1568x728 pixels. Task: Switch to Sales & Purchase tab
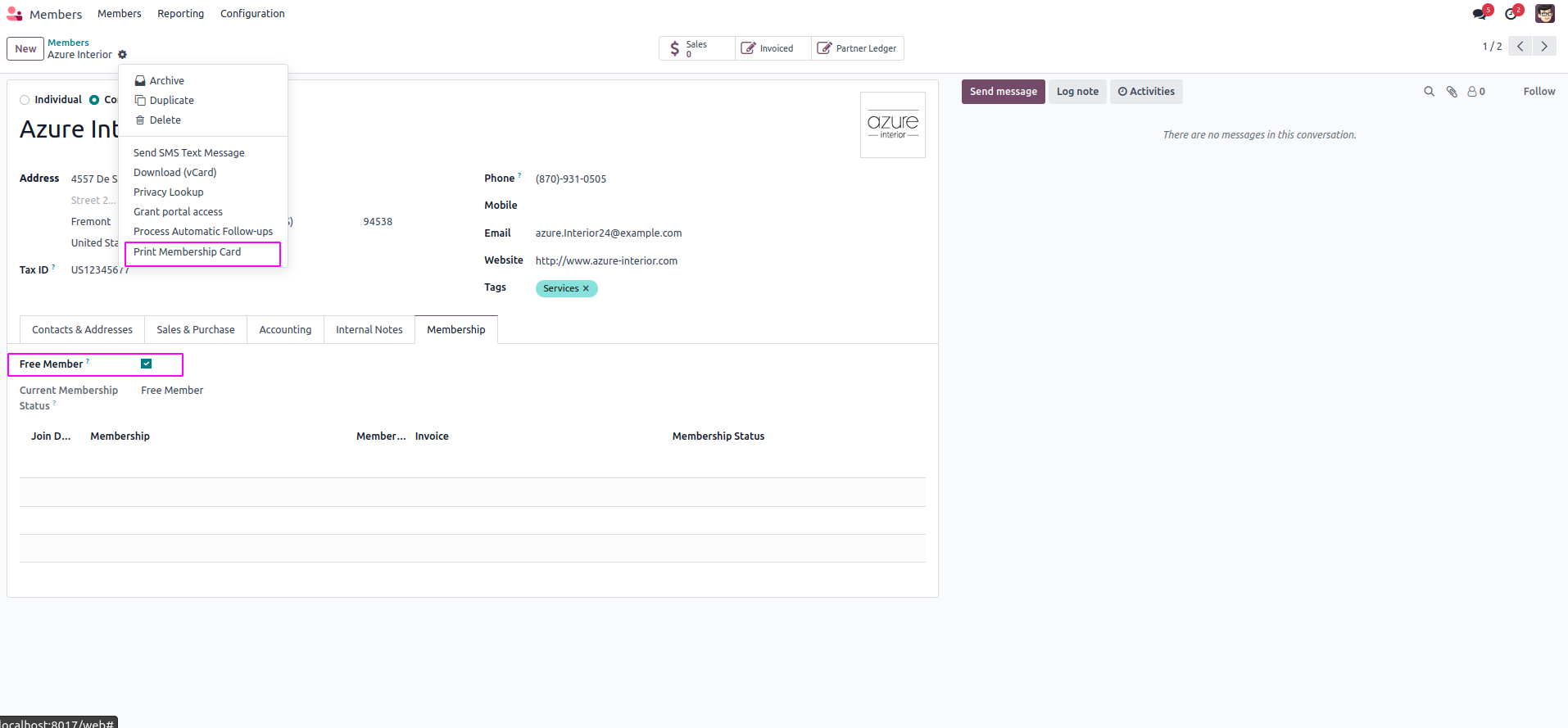196,329
